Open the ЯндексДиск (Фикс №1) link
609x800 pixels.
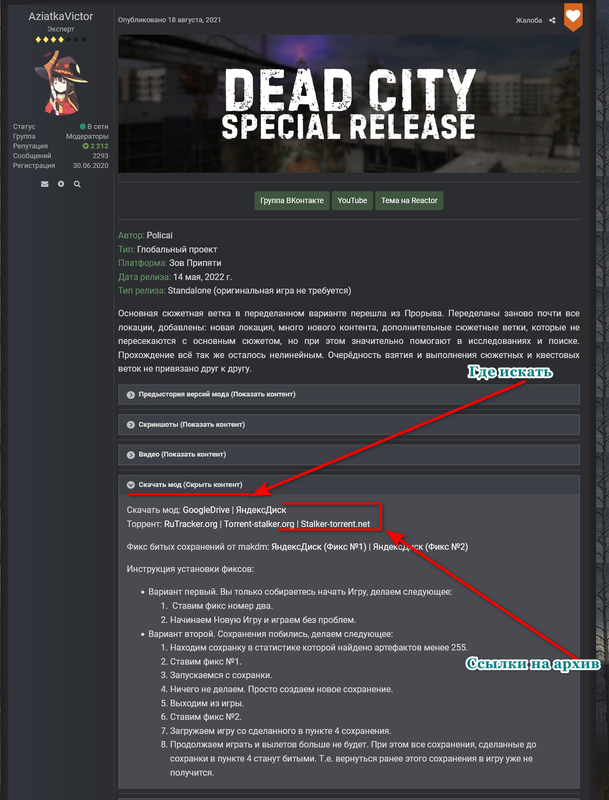click(x=319, y=547)
